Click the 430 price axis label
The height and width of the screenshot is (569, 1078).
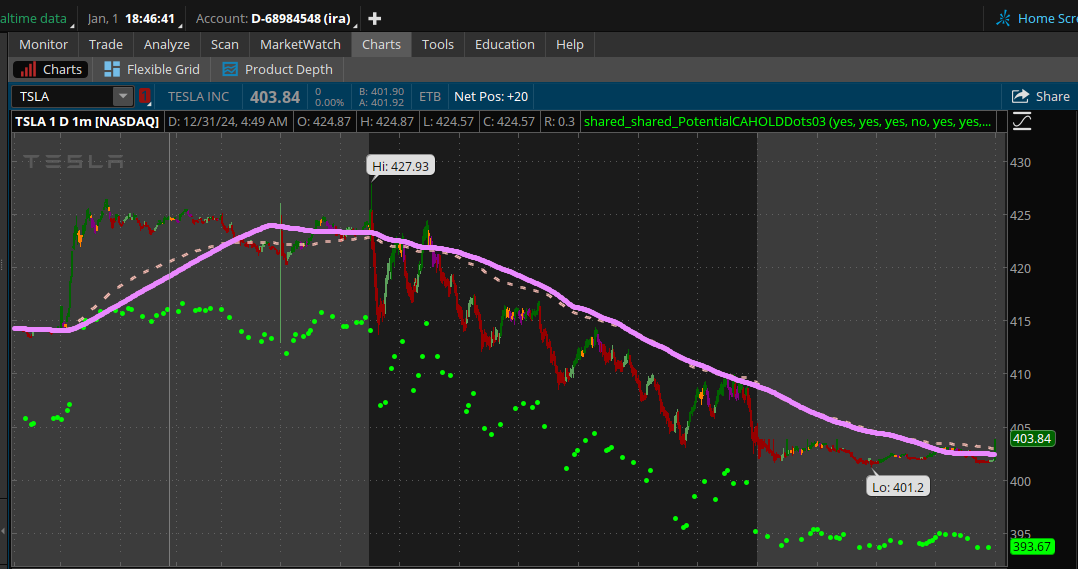(1021, 163)
